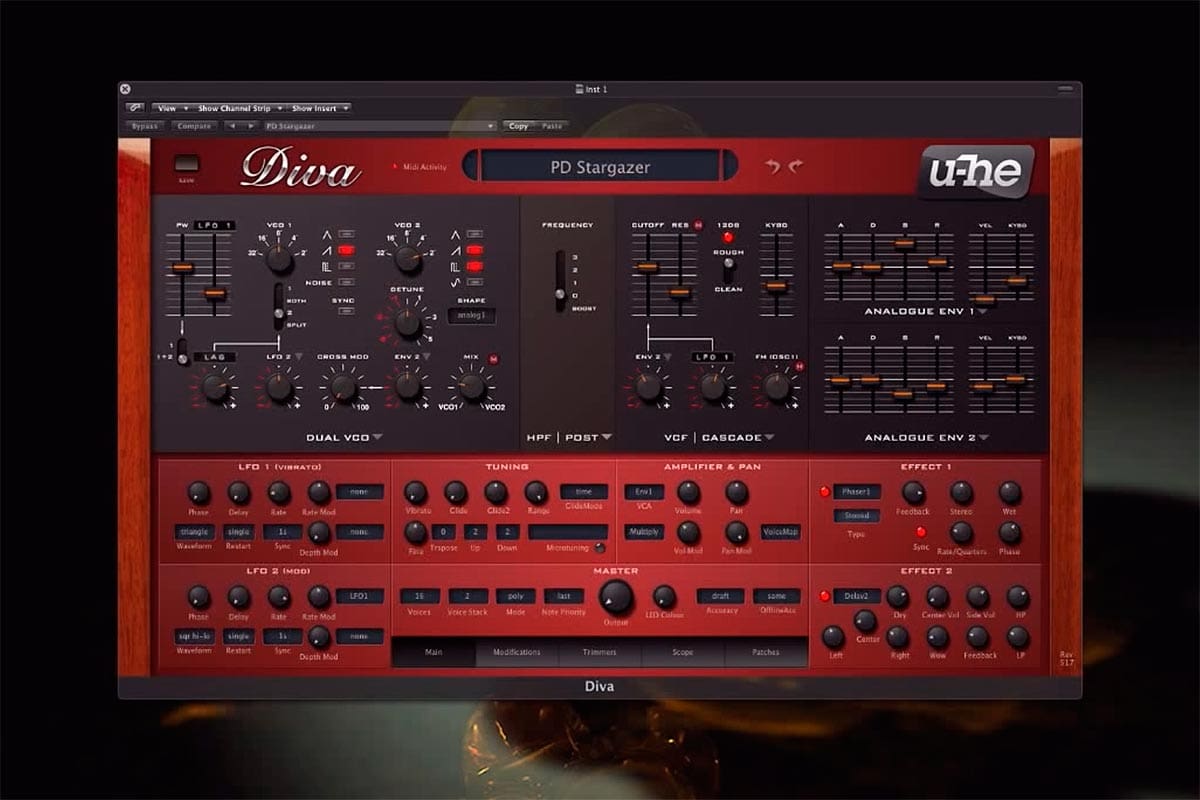Click the red M icon next to MIX
This screenshot has width=1200, height=800.
[494, 358]
